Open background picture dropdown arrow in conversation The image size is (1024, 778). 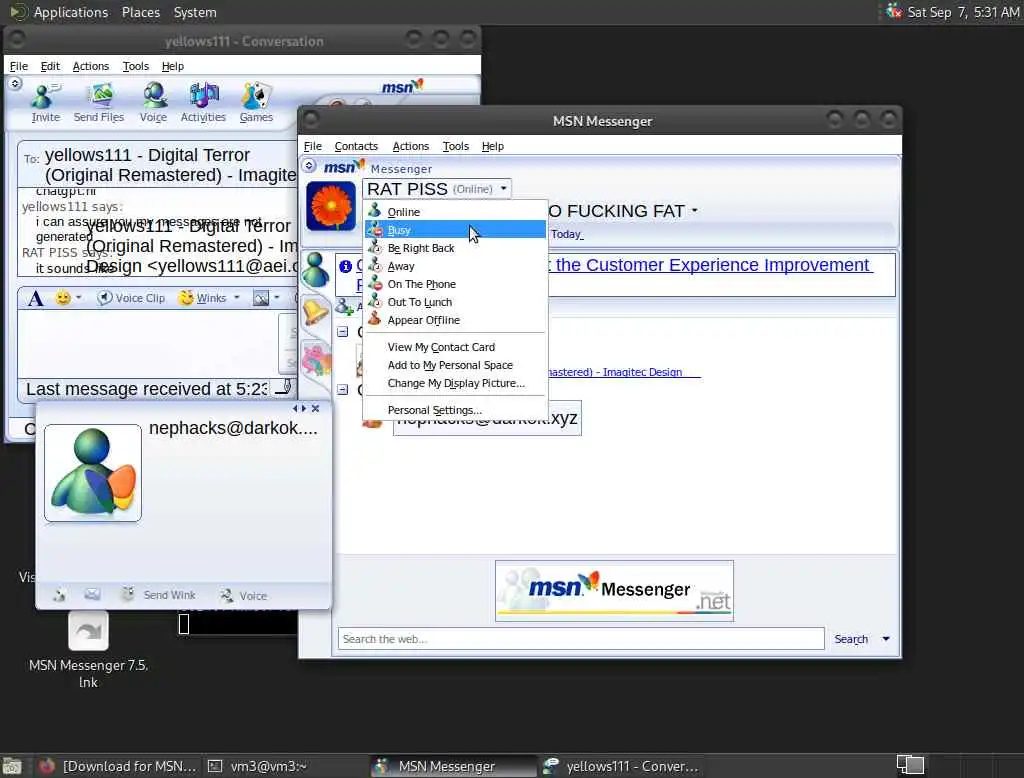point(277,298)
